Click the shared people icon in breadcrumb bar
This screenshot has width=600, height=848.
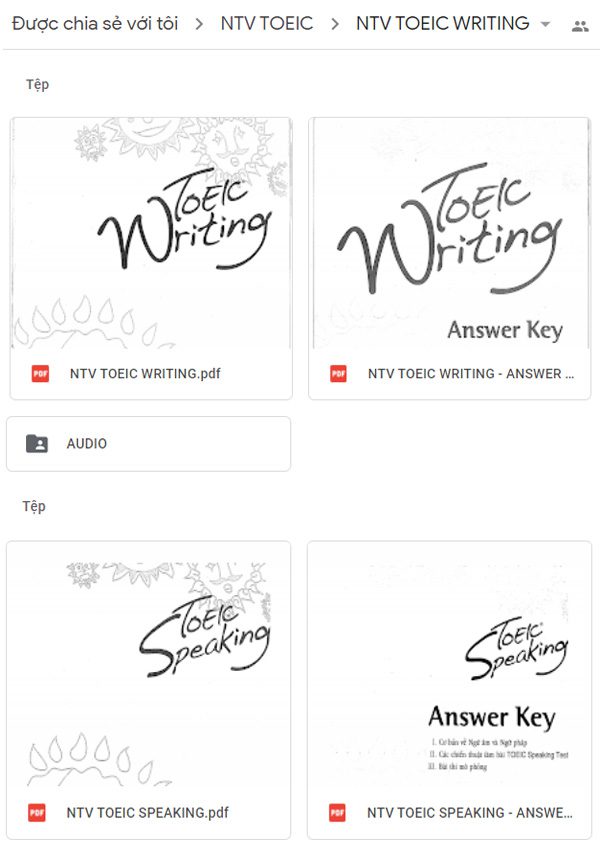pyautogui.click(x=580, y=25)
